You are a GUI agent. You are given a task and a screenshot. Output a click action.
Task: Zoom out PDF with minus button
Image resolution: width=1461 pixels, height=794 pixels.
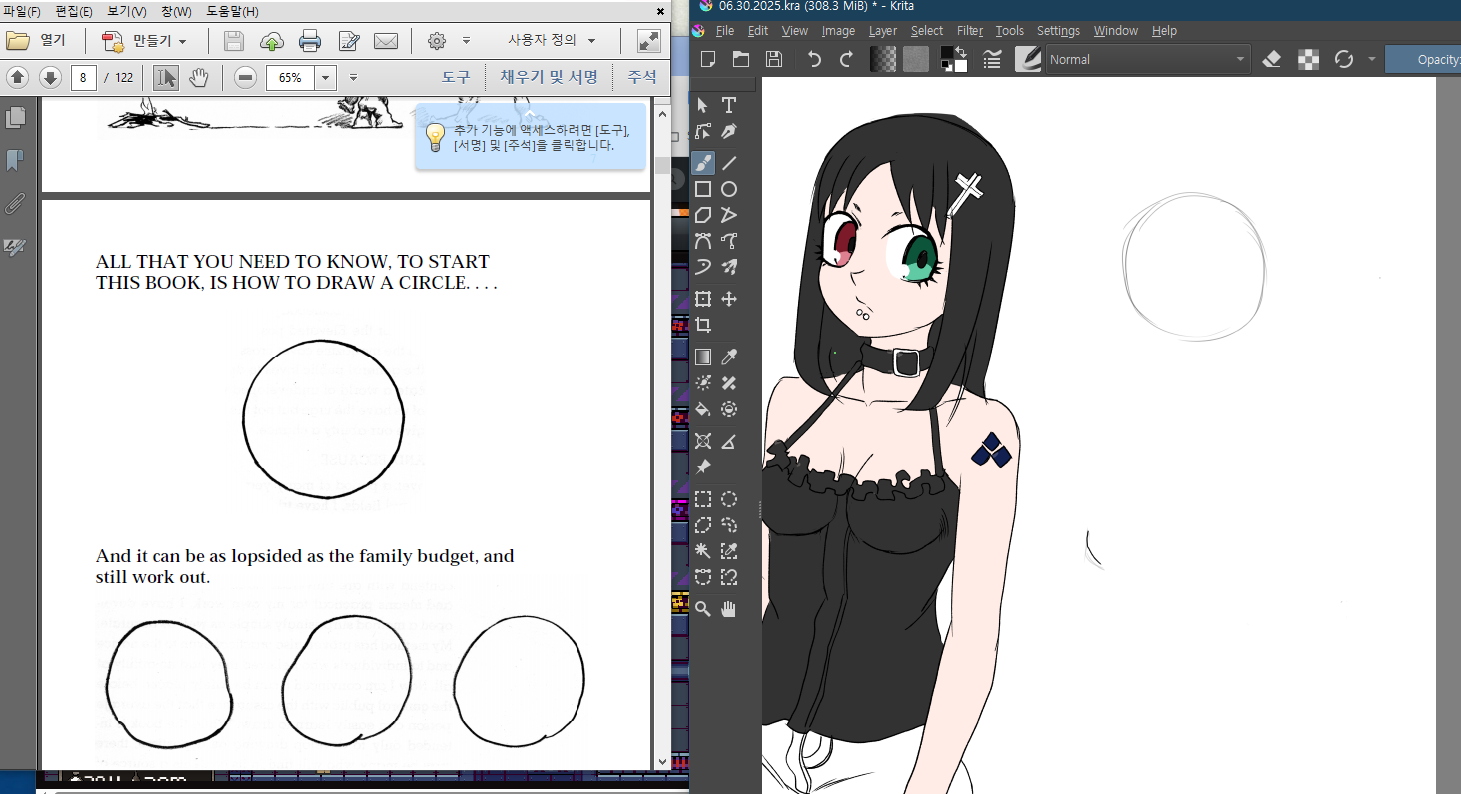coord(245,78)
